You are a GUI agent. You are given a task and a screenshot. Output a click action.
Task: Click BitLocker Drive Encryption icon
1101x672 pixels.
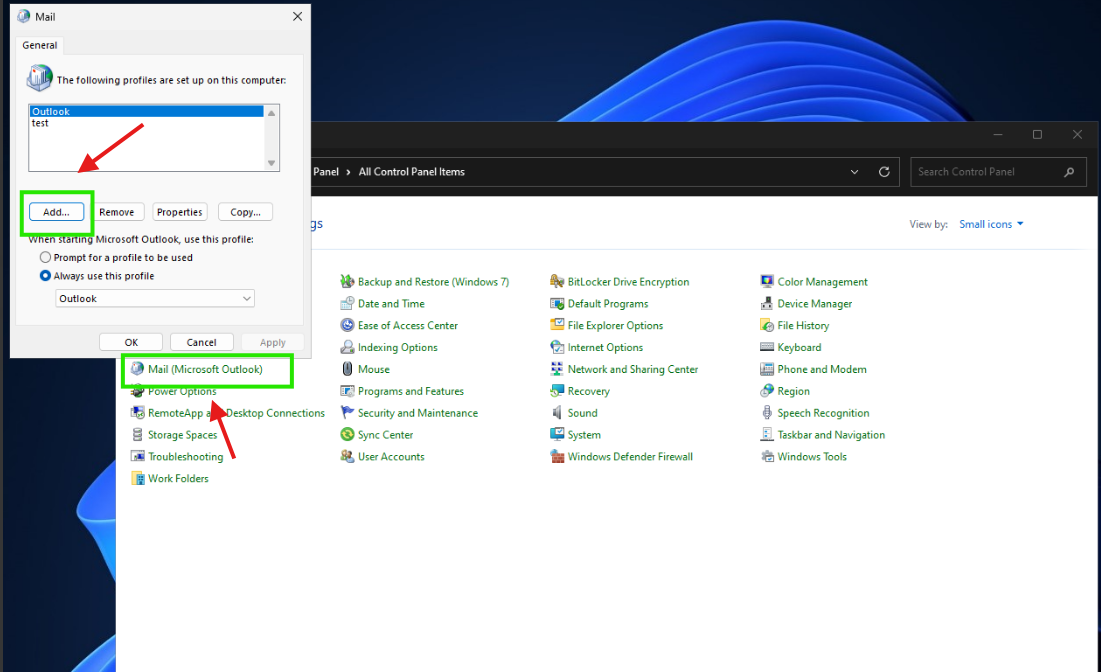(x=557, y=282)
